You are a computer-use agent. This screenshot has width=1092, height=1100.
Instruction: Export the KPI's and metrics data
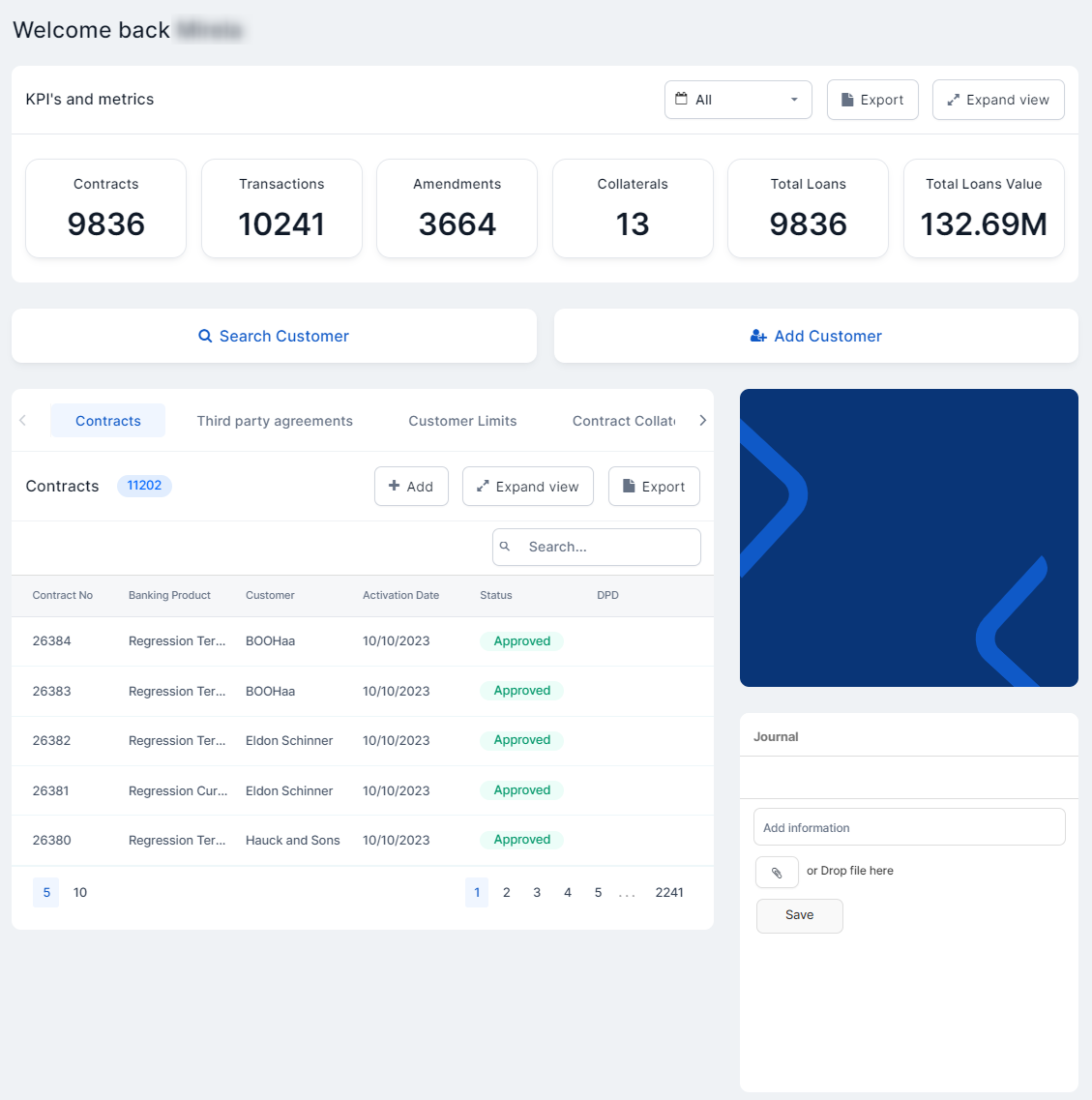(x=872, y=100)
